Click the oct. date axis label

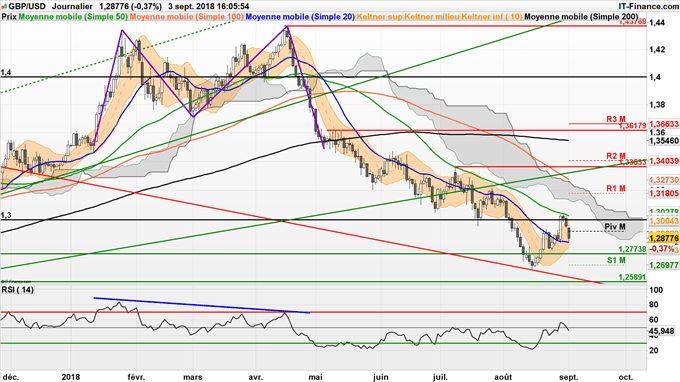coord(625,377)
